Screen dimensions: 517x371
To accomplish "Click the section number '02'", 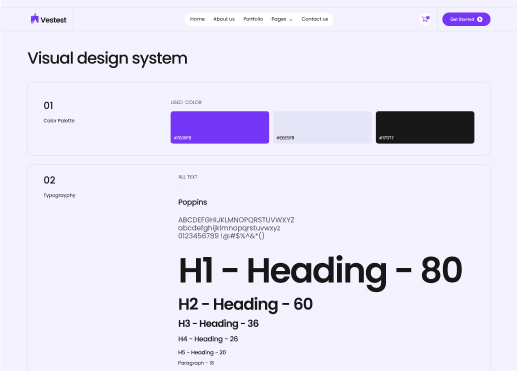I will (49, 180).
